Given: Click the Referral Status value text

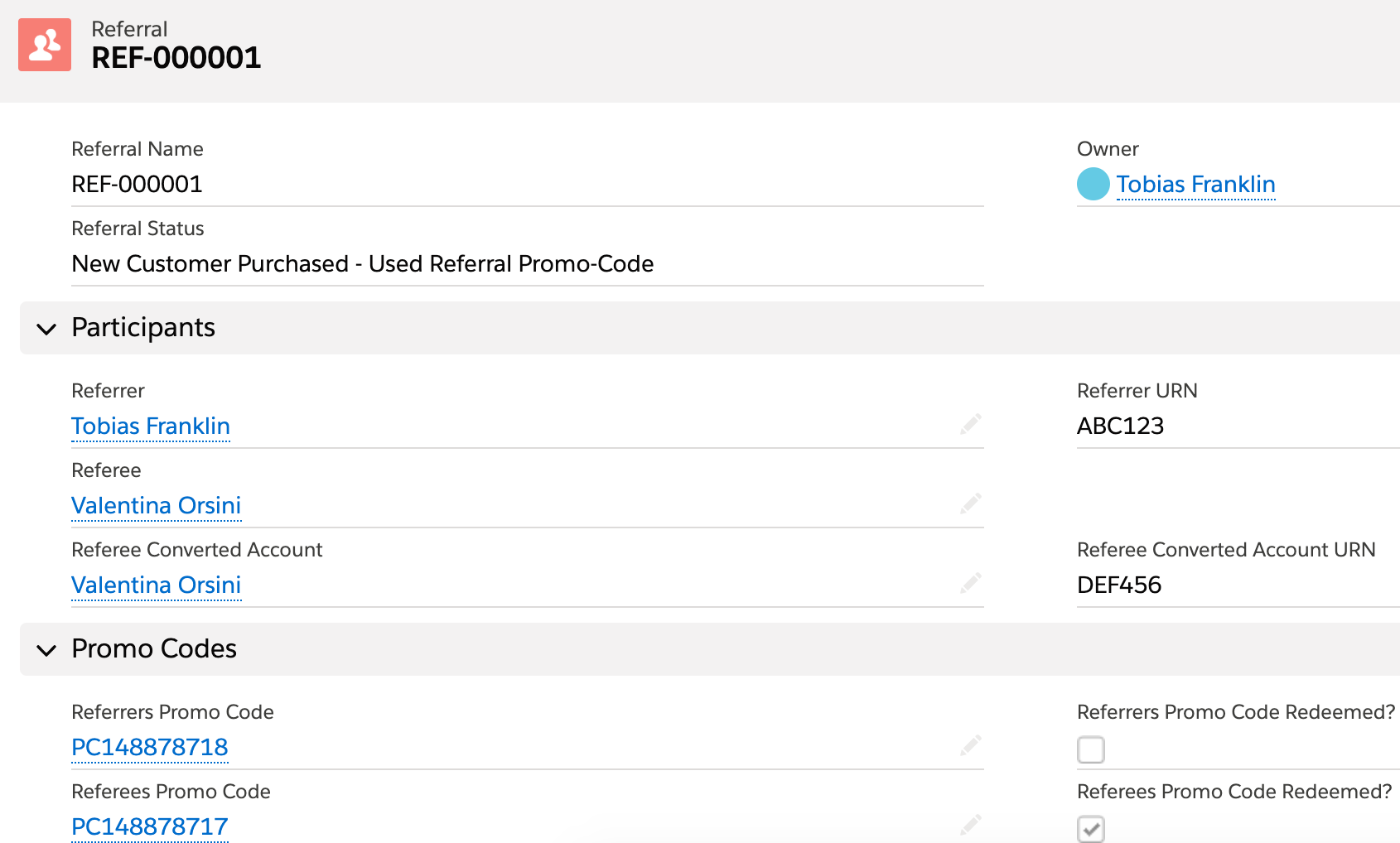Looking at the screenshot, I should 363,263.
